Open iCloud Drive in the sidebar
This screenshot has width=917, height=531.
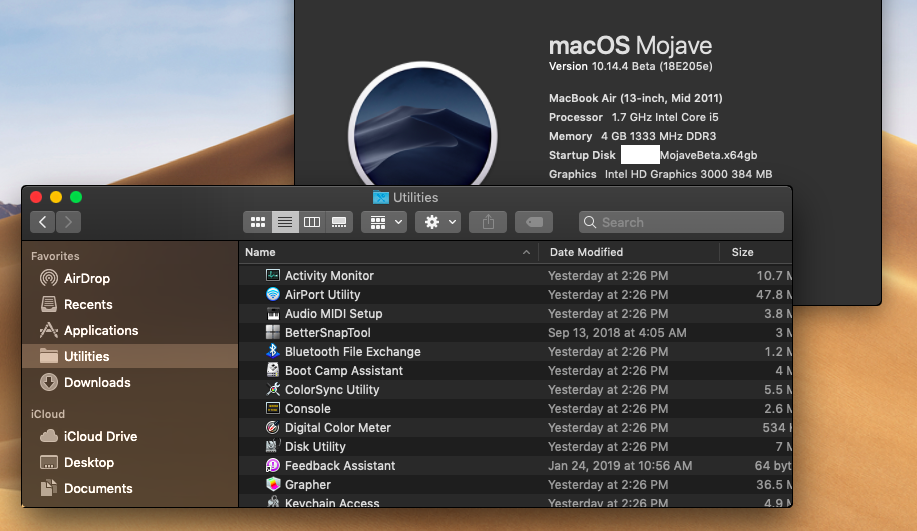point(100,436)
